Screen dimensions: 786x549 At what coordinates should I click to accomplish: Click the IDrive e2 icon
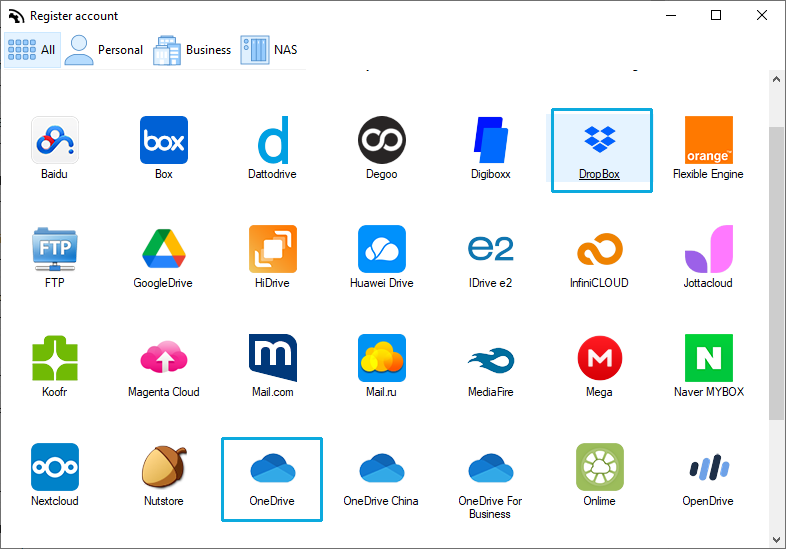coord(491,249)
